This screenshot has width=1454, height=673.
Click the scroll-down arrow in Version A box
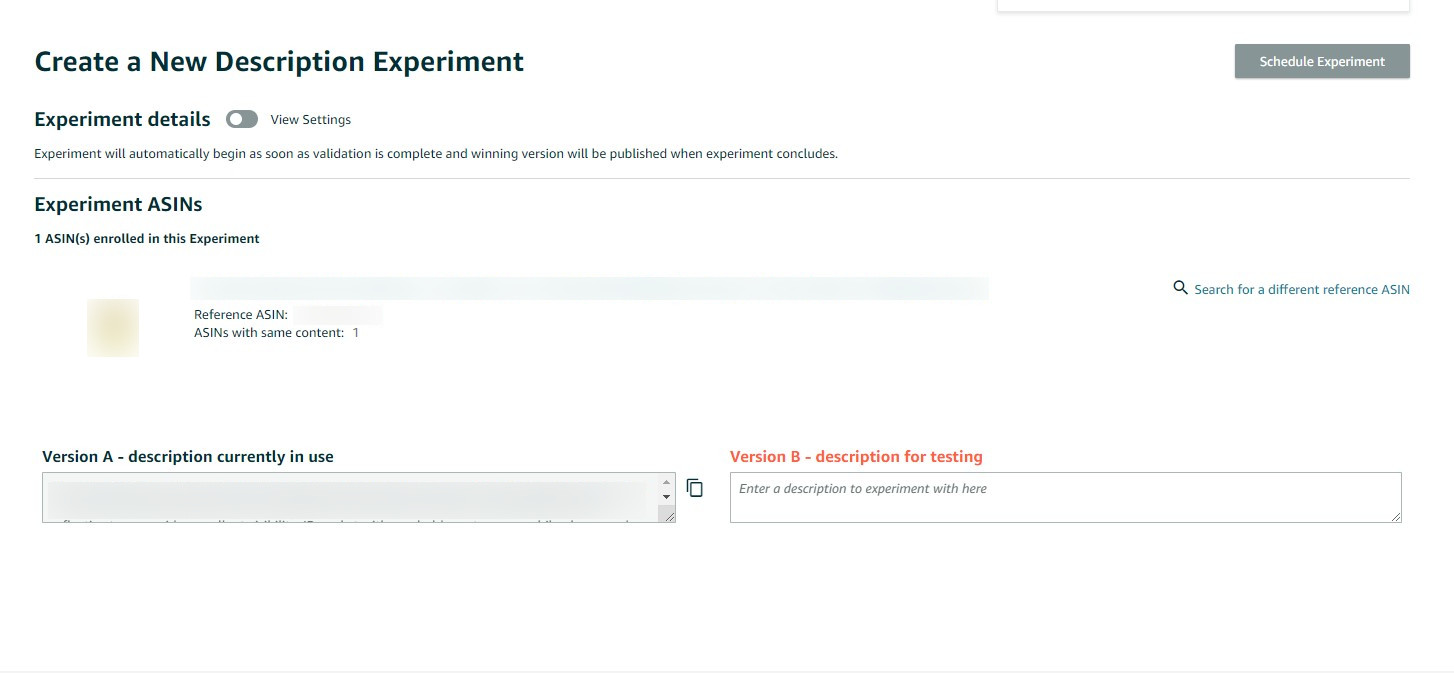[x=667, y=497]
